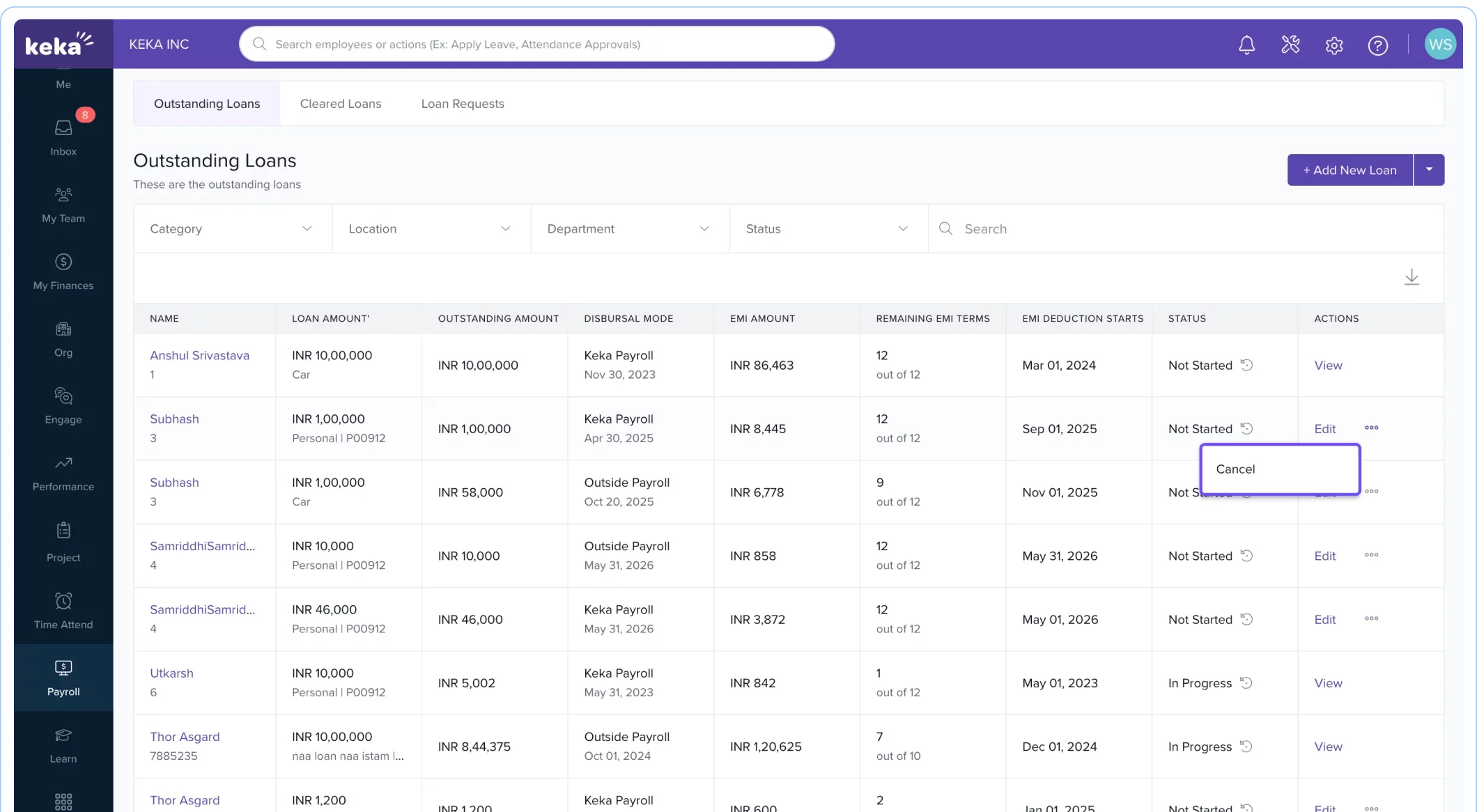Image resolution: width=1477 pixels, height=812 pixels.
Task: Click the Keka logo
Action: click(x=59, y=43)
